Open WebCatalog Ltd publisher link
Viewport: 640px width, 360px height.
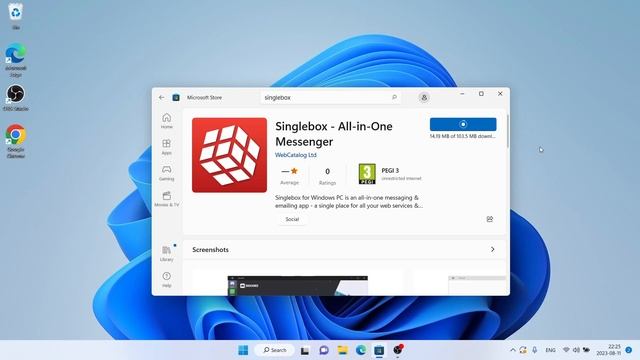click(296, 155)
